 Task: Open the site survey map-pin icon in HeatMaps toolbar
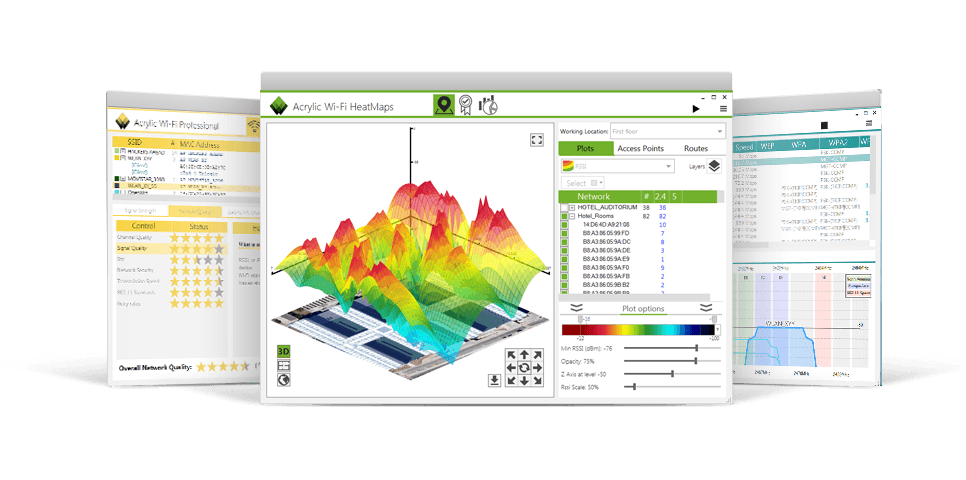pos(444,105)
